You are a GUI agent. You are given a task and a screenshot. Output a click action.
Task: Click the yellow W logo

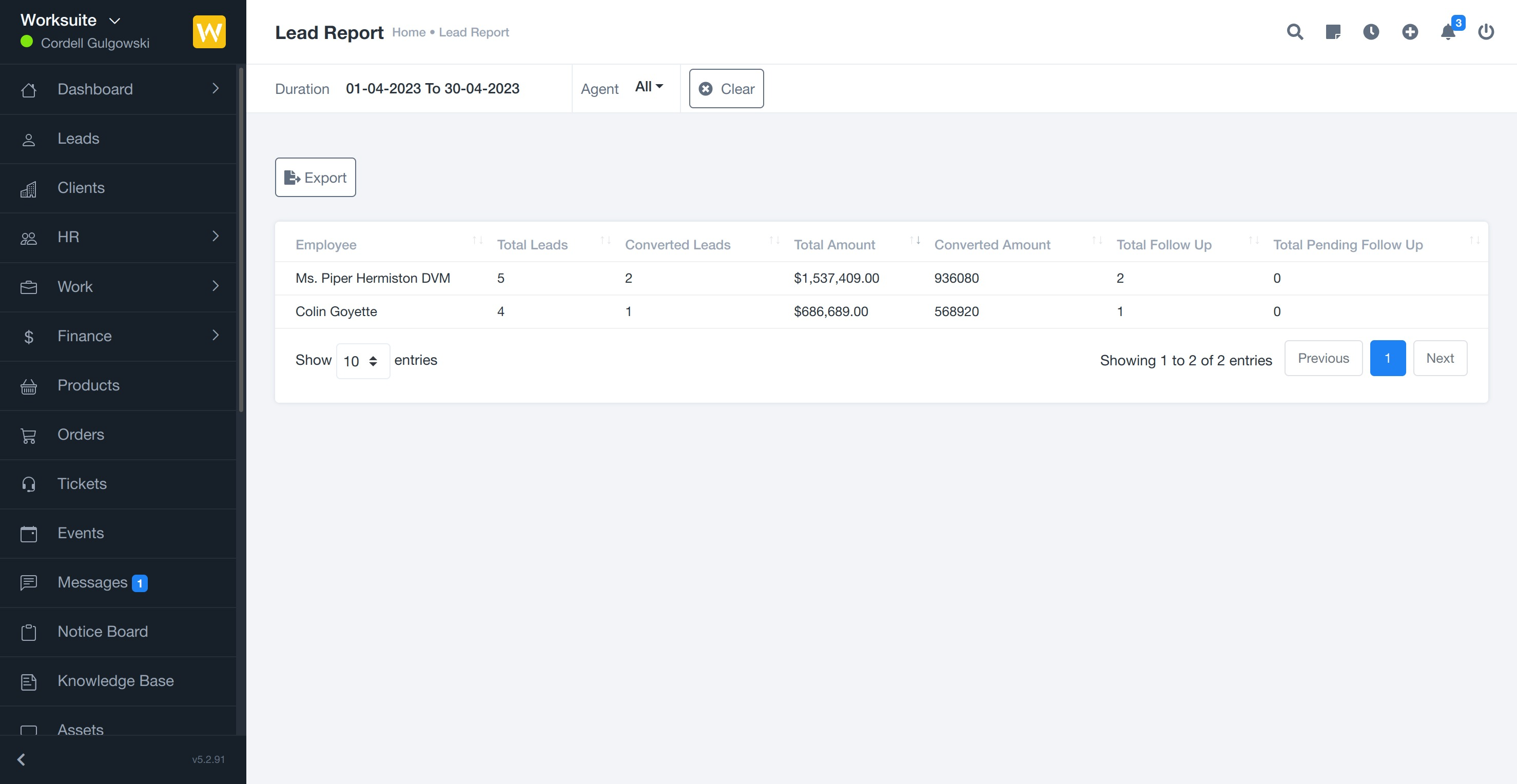point(209,32)
